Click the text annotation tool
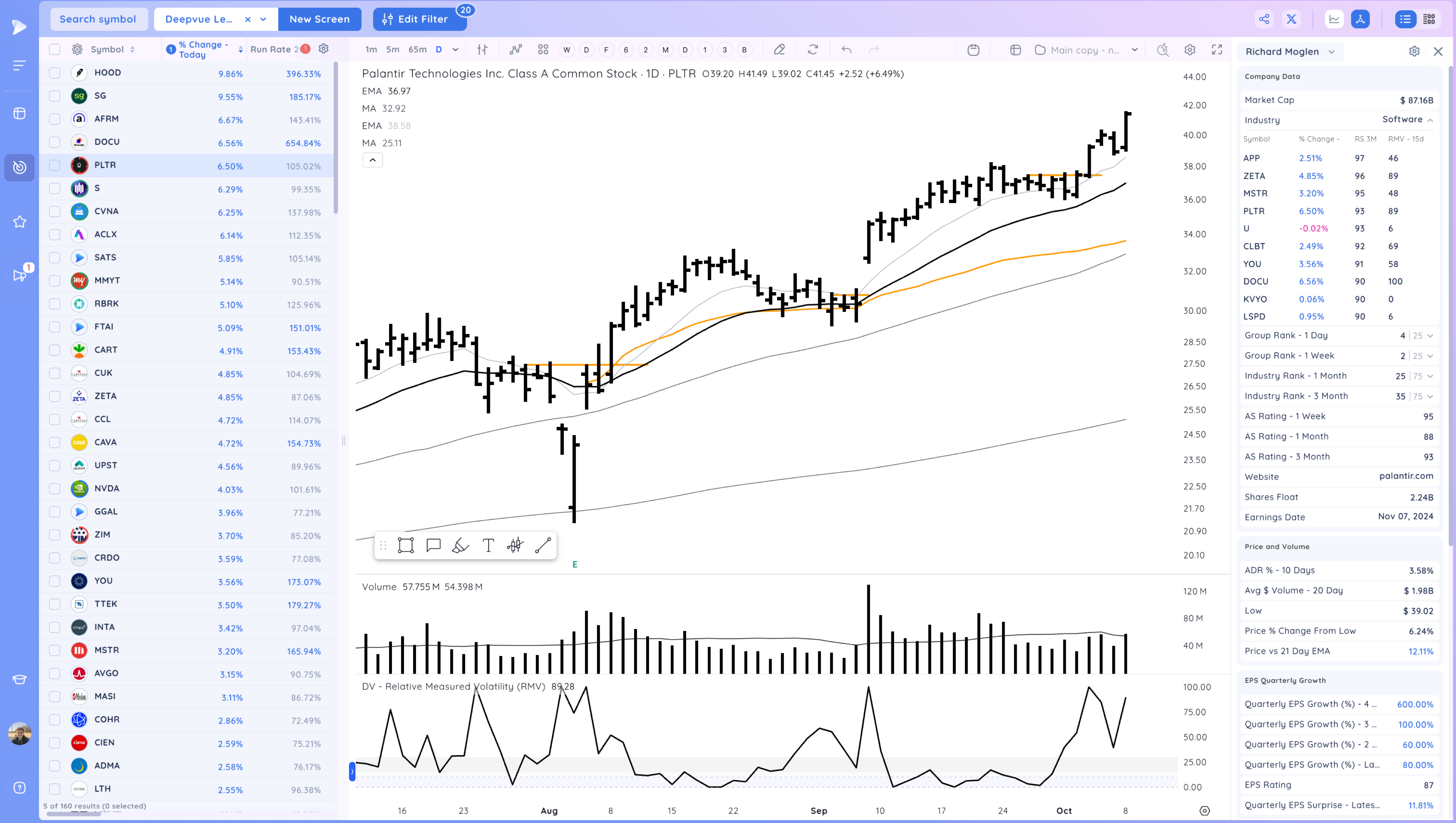This screenshot has width=1456, height=823. pyautogui.click(x=488, y=545)
